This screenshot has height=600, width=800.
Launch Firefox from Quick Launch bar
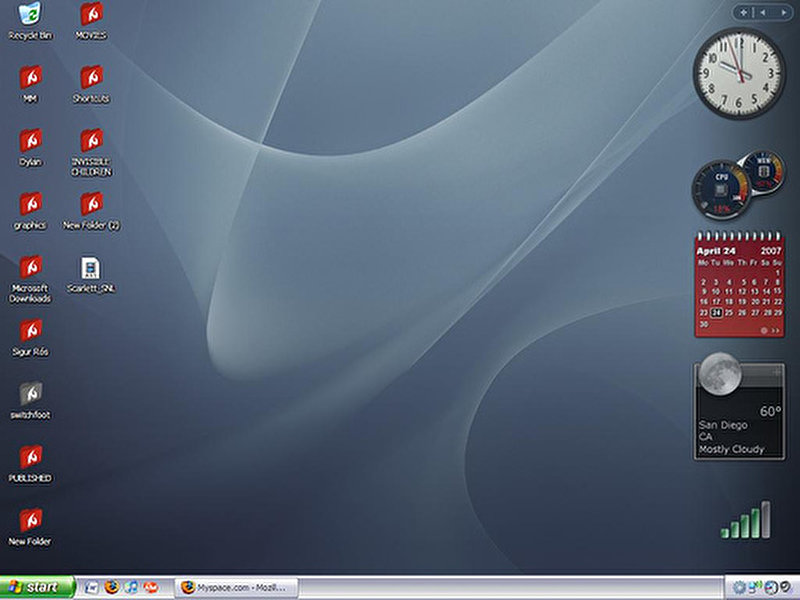tap(111, 587)
